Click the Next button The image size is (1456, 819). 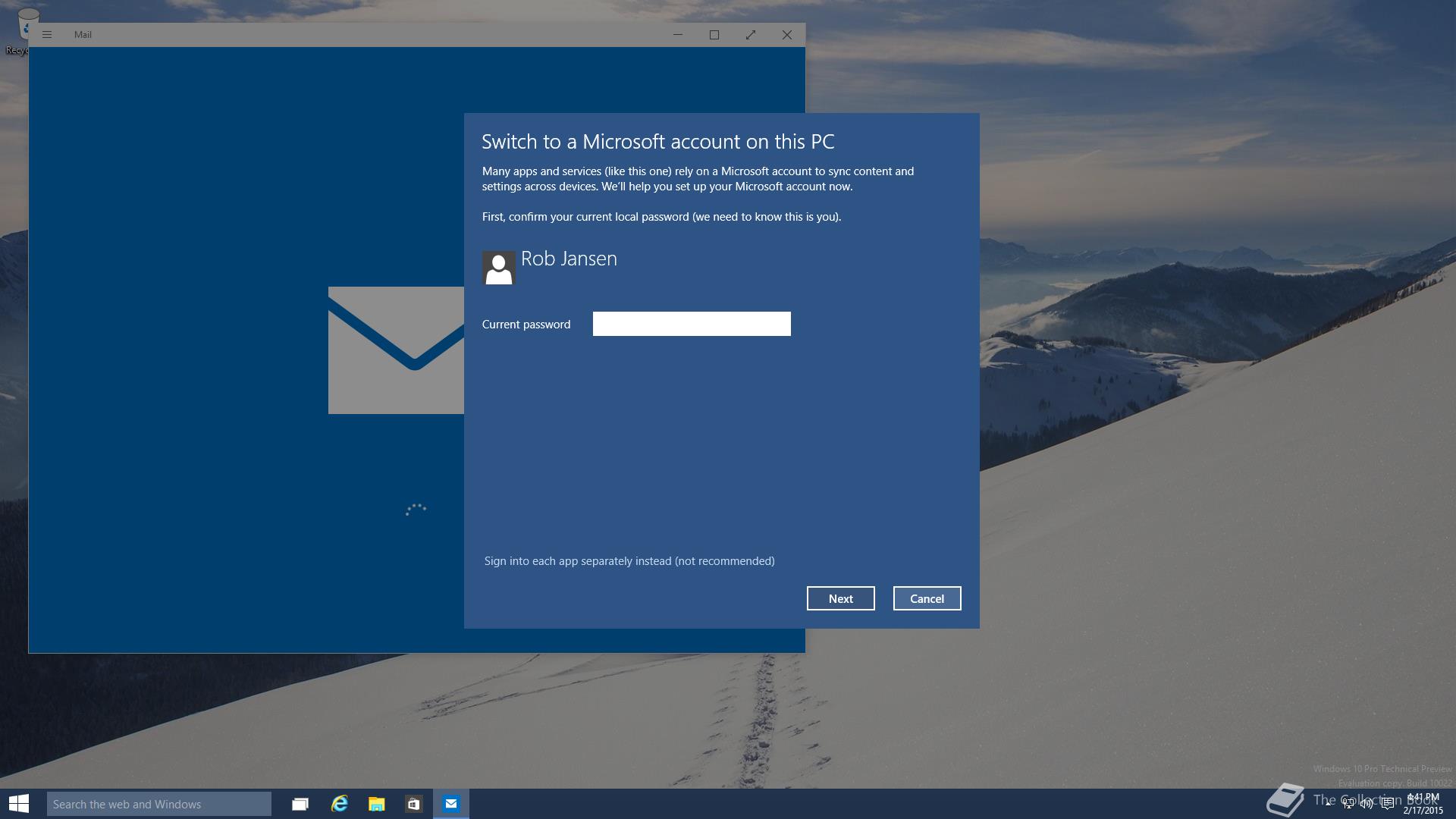(841, 598)
